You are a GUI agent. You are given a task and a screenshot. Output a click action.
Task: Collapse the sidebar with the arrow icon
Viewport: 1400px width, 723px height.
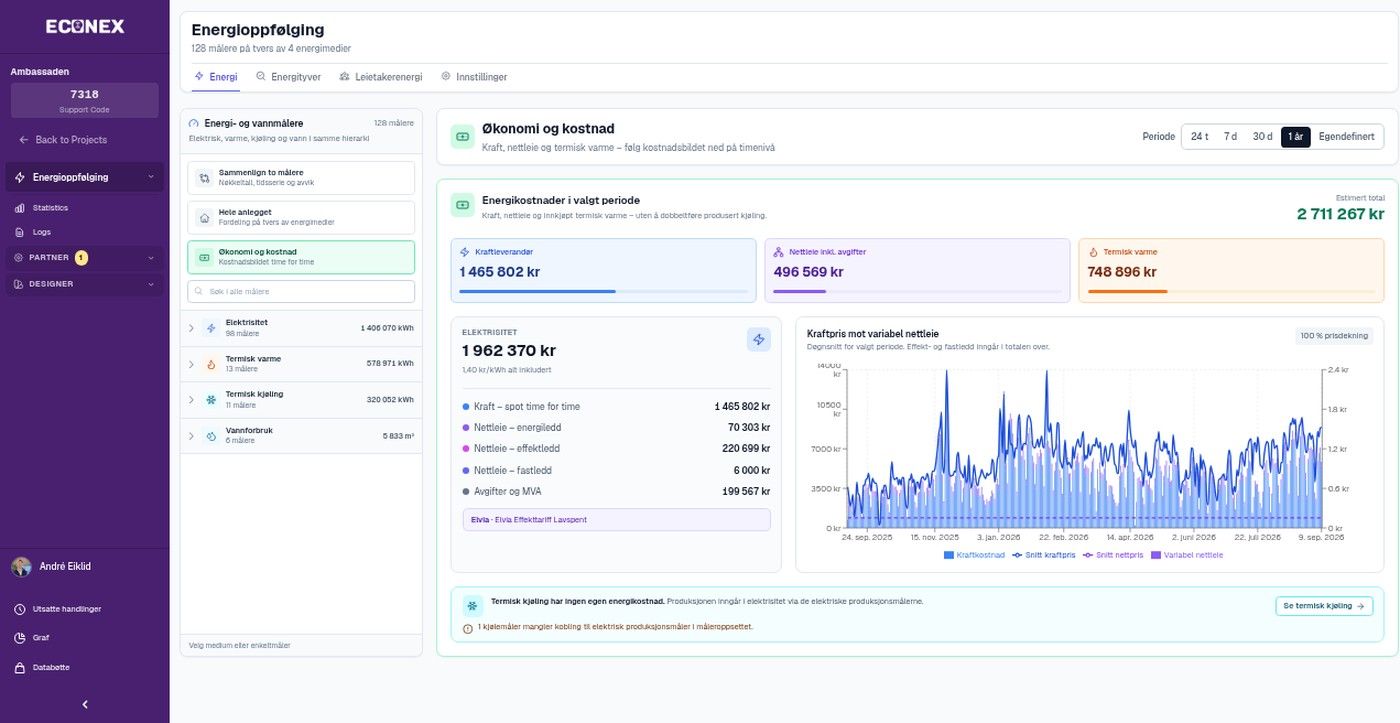click(85, 704)
